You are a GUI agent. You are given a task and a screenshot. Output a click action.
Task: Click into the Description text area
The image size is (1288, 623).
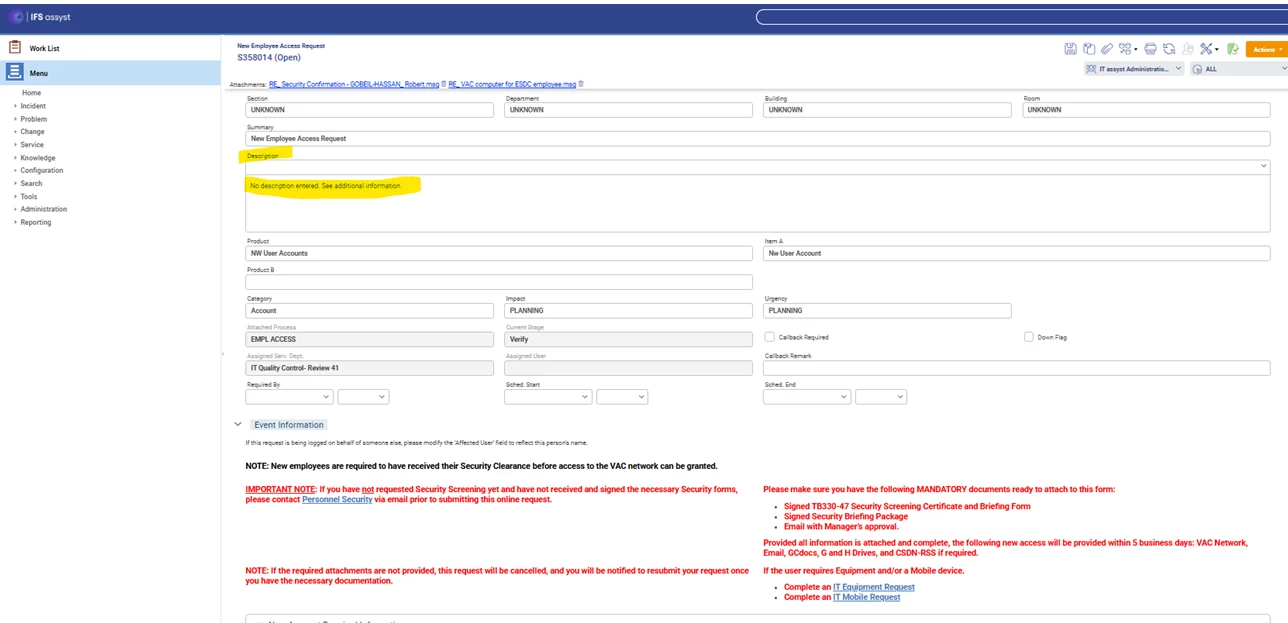758,204
